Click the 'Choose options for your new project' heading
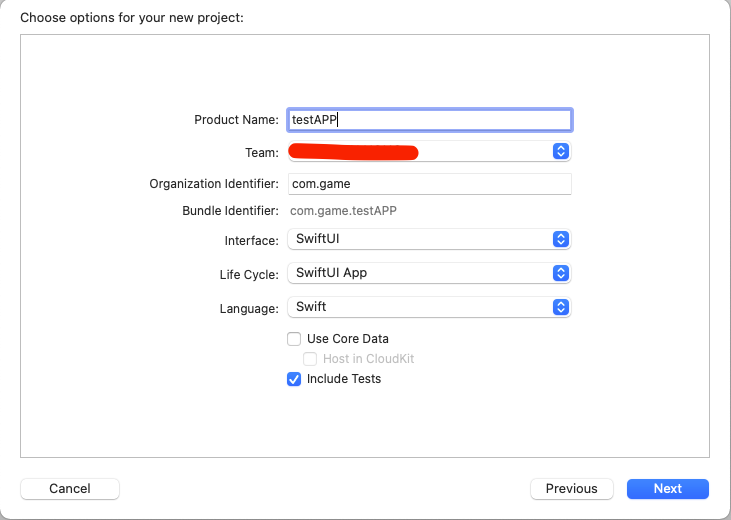 [x=132, y=18]
